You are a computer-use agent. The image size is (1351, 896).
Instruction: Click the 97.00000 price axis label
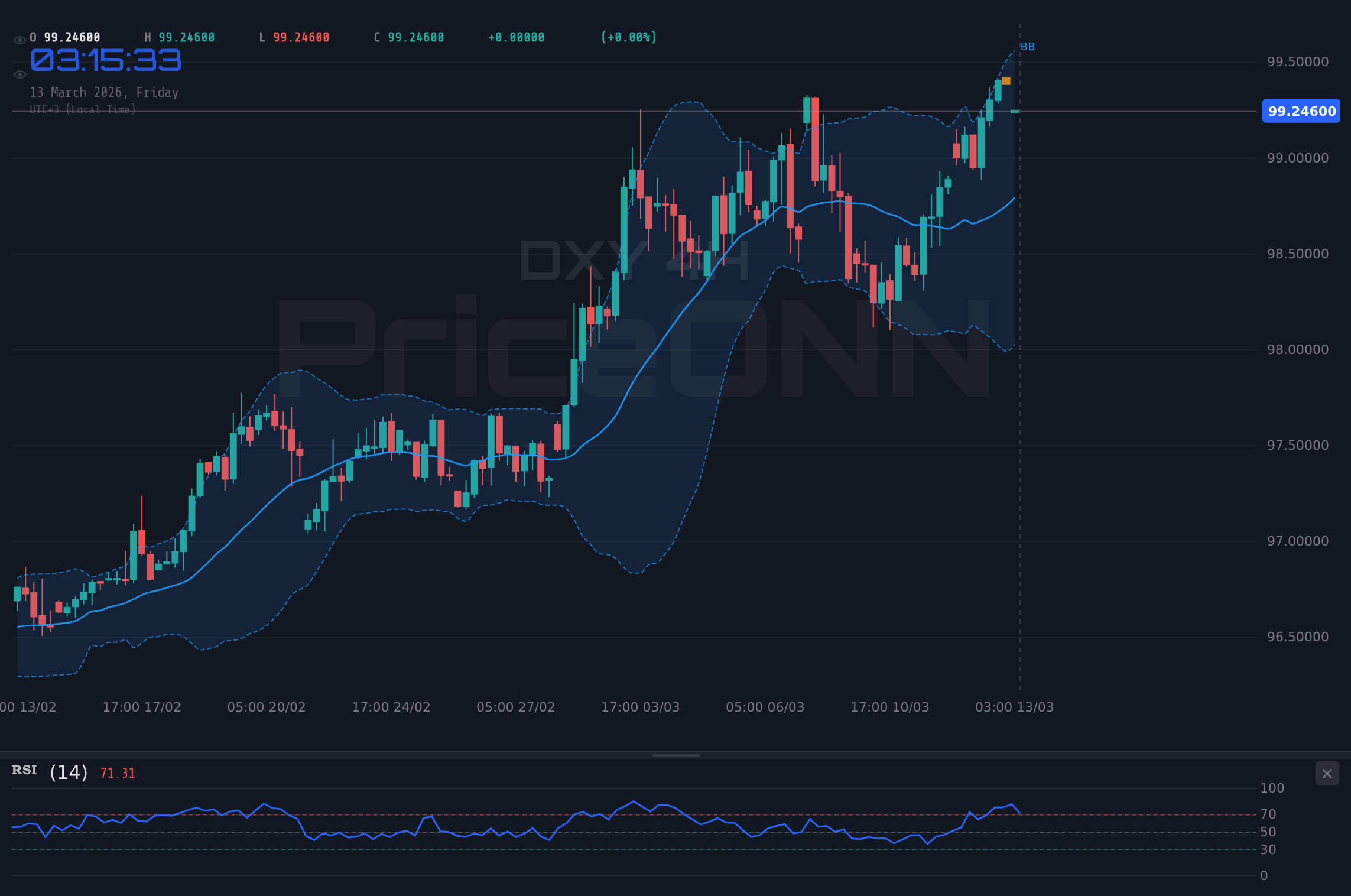point(1298,541)
